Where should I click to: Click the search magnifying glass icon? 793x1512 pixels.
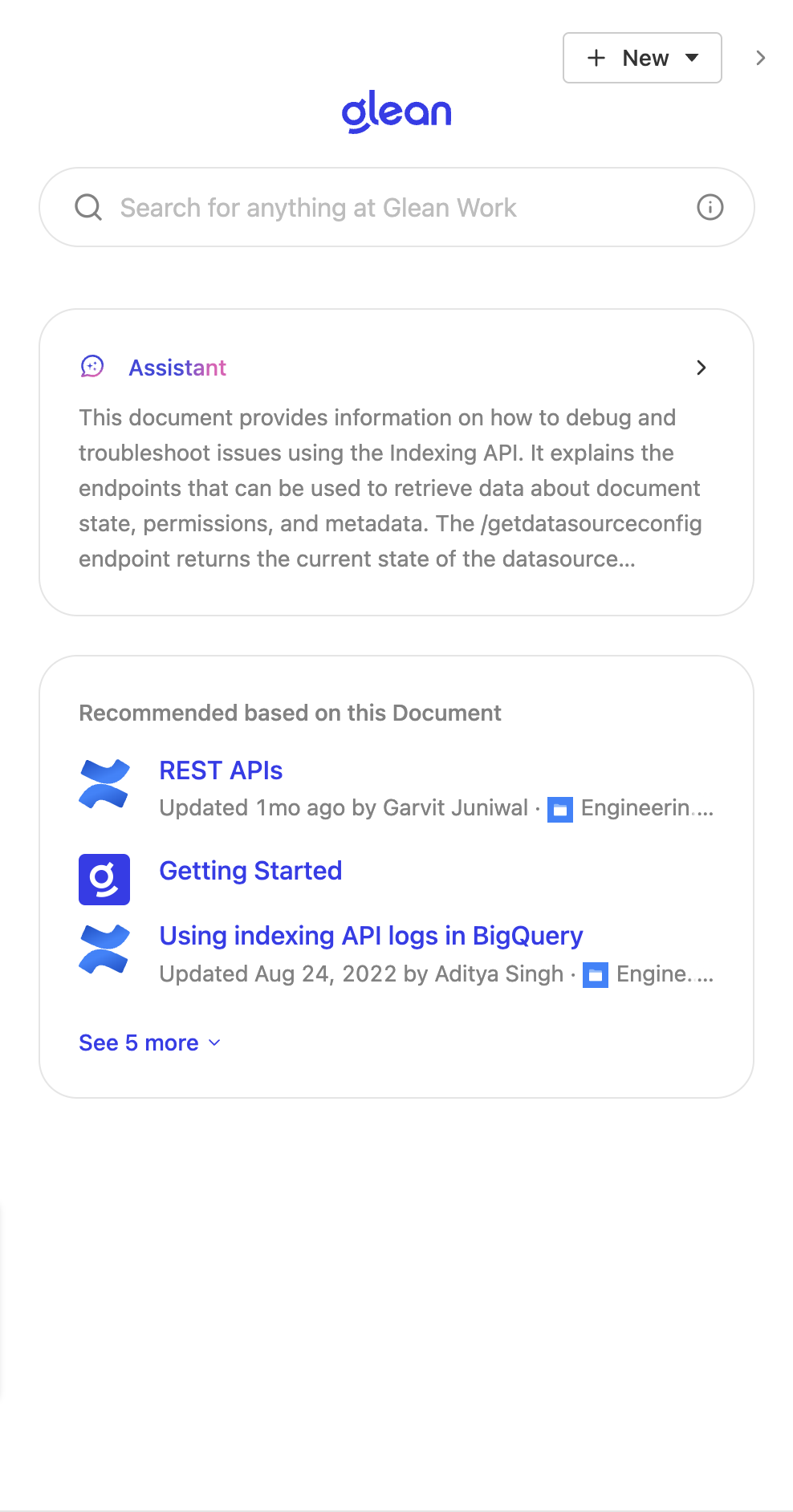pyautogui.click(x=88, y=207)
